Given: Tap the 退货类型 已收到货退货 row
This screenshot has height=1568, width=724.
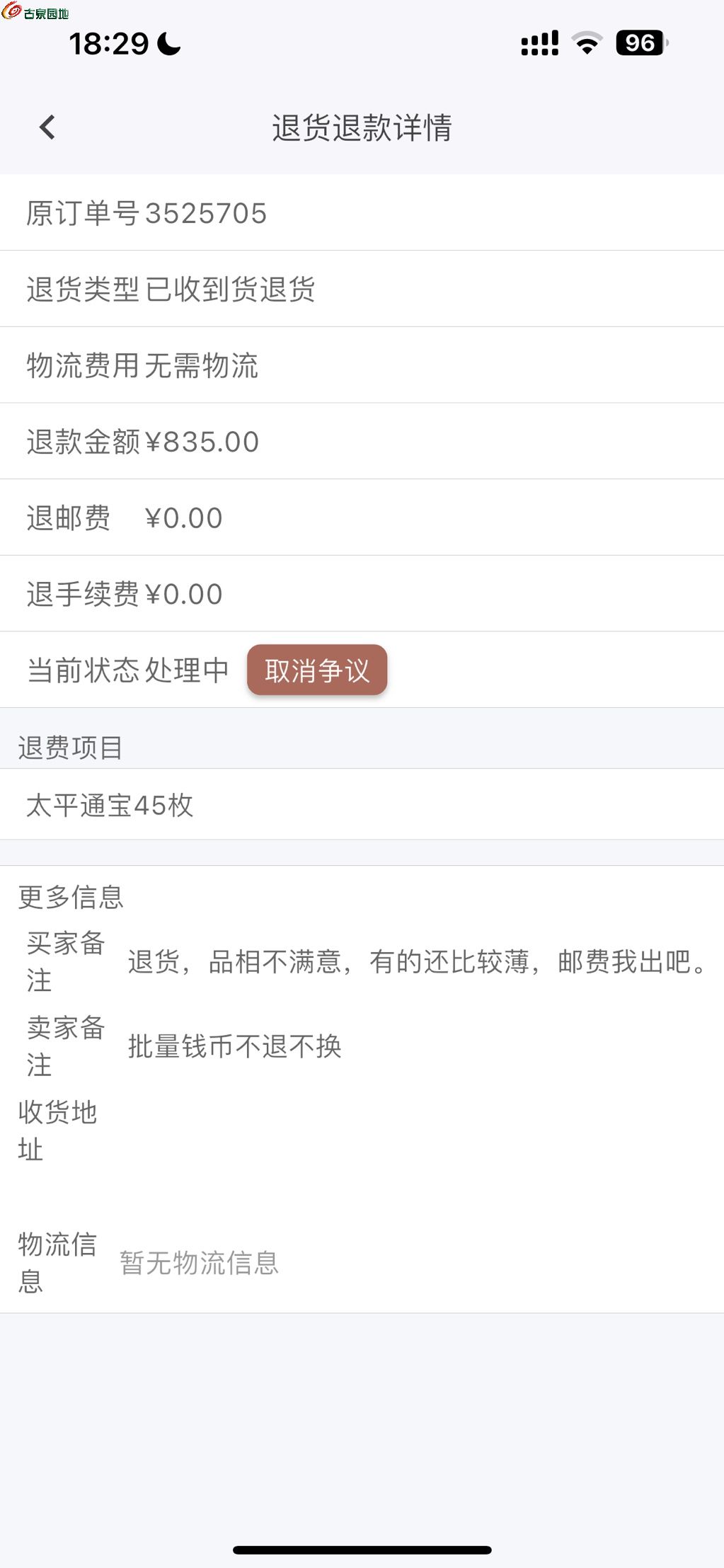Looking at the screenshot, I should pyautogui.click(x=362, y=289).
